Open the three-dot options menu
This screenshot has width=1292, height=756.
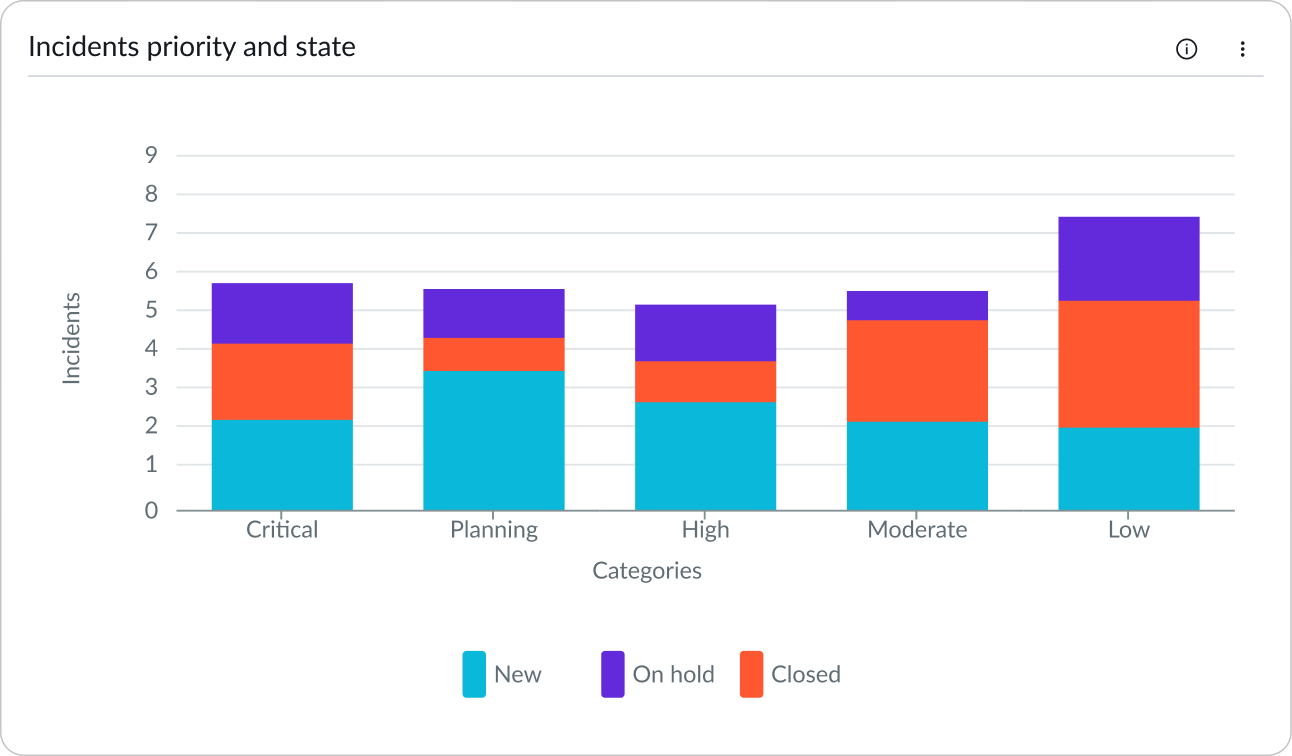tap(1243, 48)
